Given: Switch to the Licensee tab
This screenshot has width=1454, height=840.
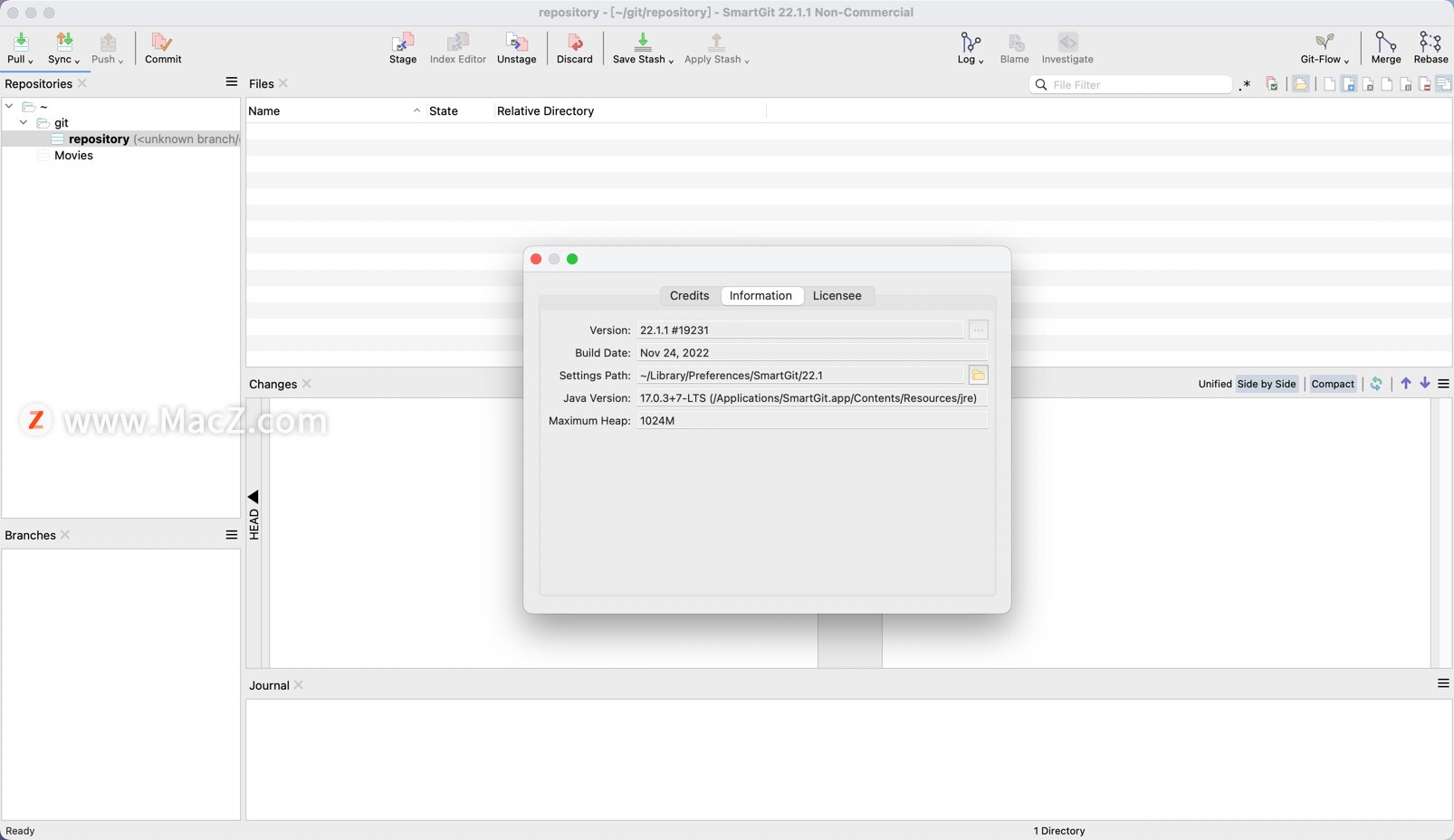Looking at the screenshot, I should click(837, 296).
